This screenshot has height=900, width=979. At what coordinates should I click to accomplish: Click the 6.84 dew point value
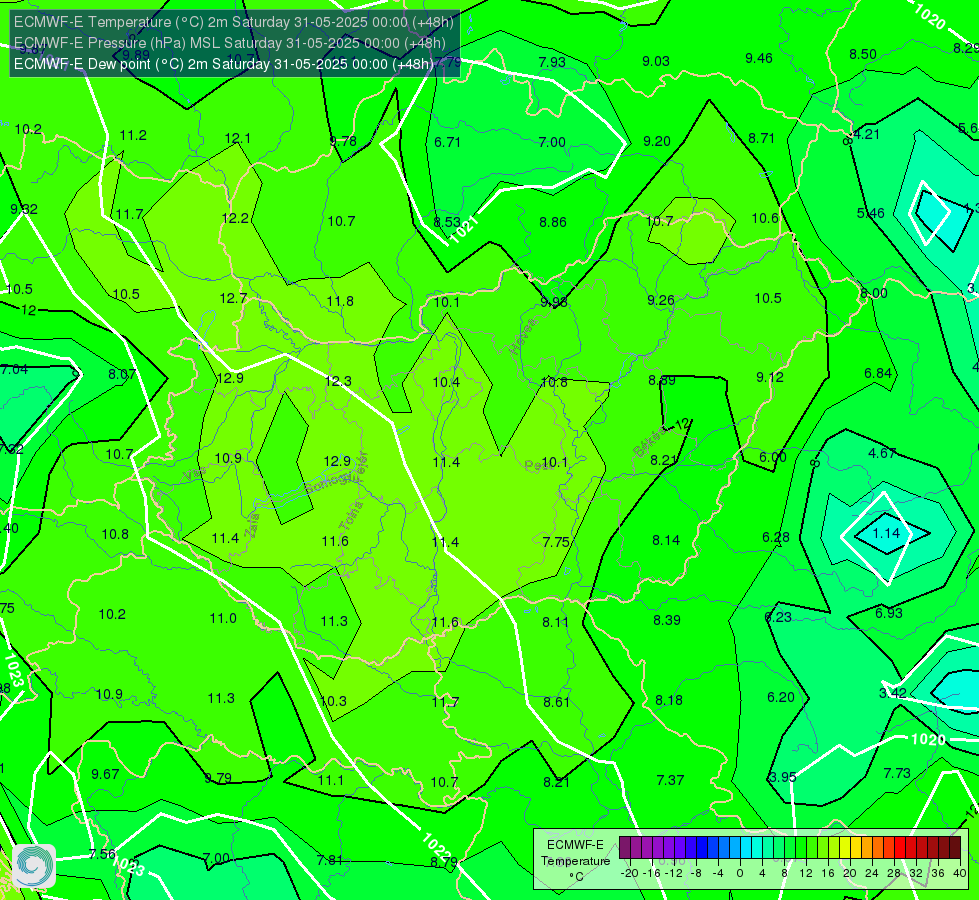(x=878, y=373)
